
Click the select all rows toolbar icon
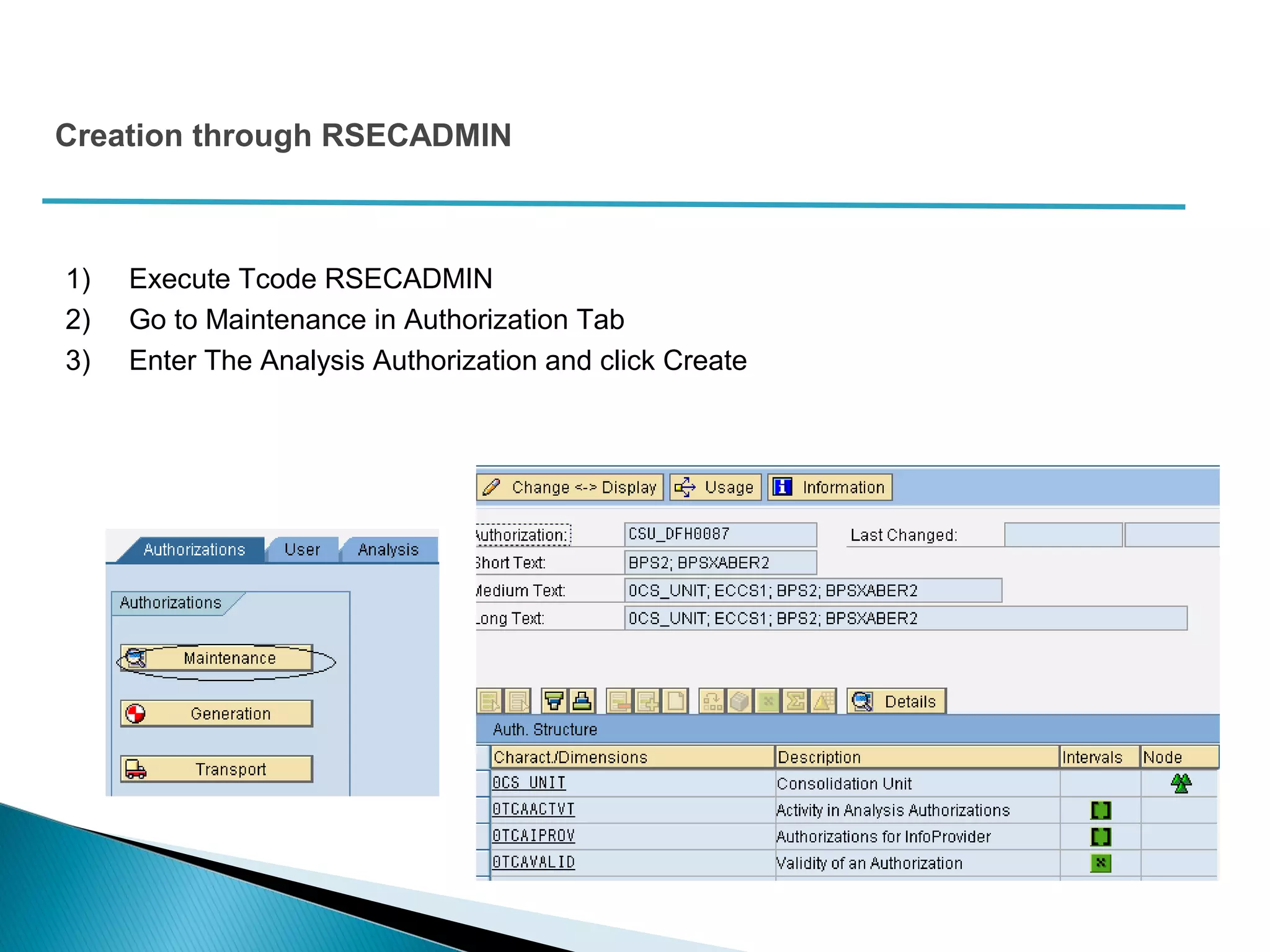click(491, 702)
